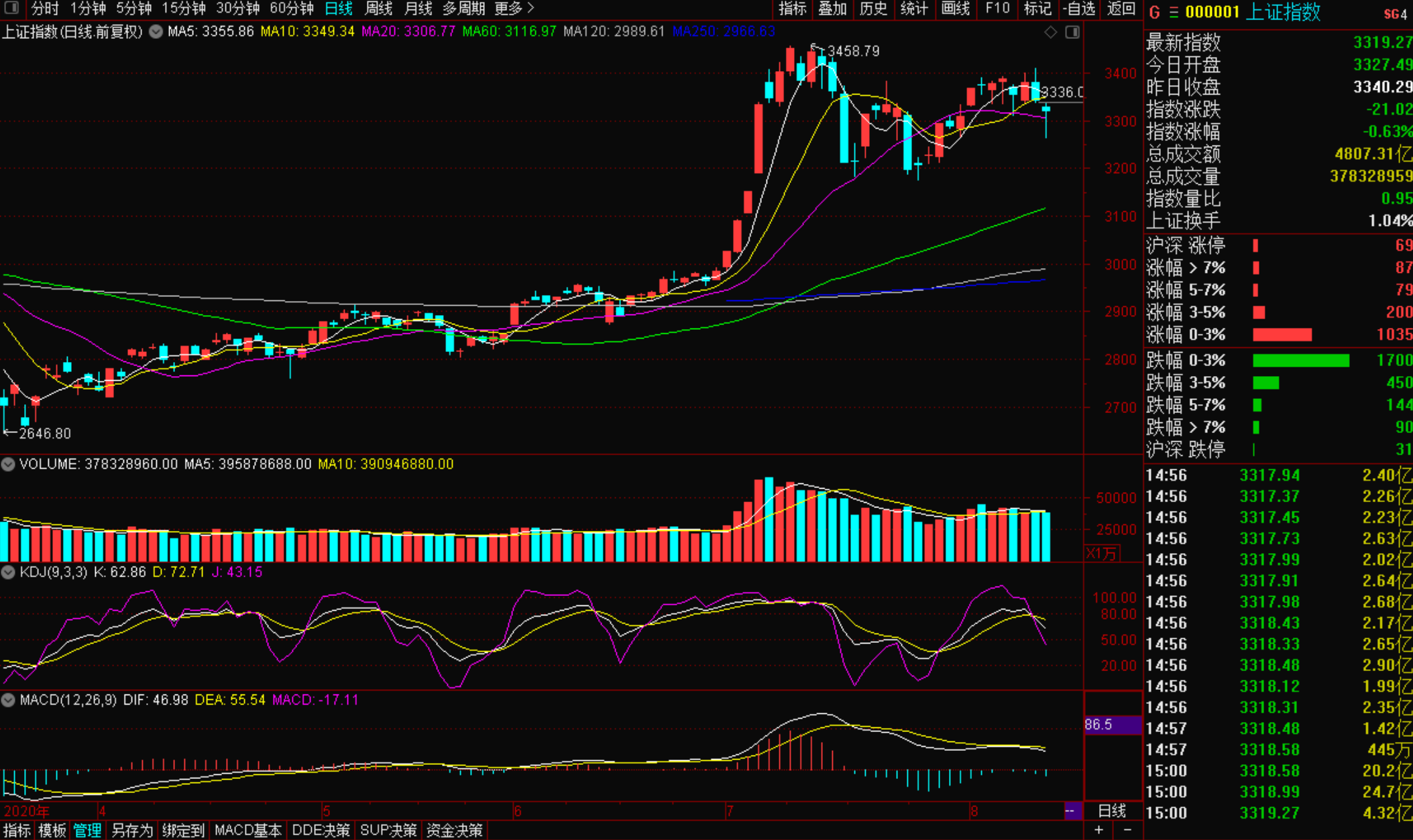Image resolution: width=1413 pixels, height=840 pixels.
Task: Expand 更多 periods chevron
Action: click(x=530, y=9)
